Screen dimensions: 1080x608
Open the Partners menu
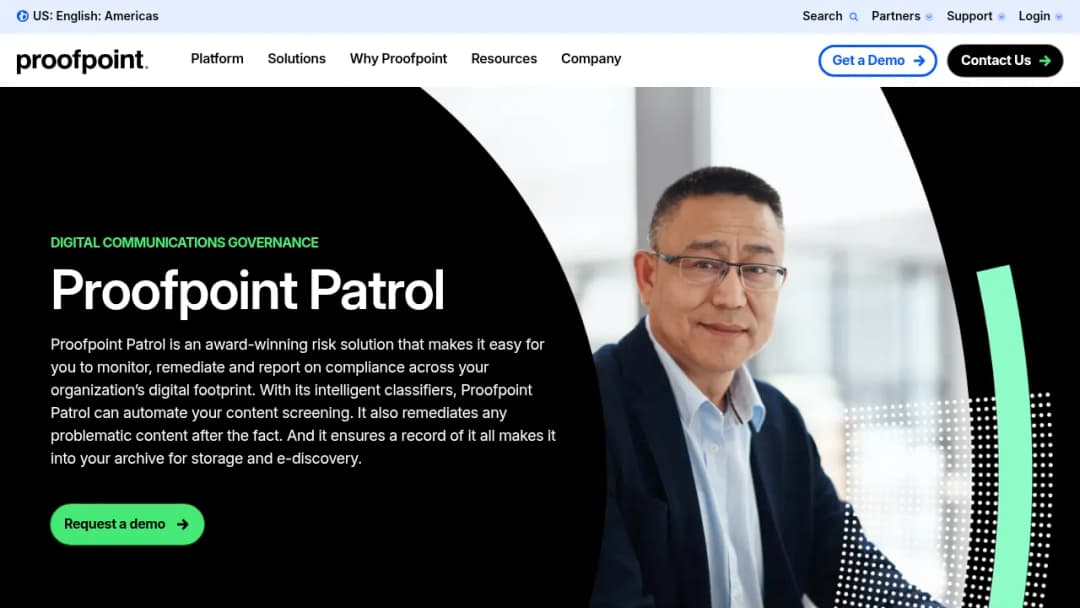point(895,16)
